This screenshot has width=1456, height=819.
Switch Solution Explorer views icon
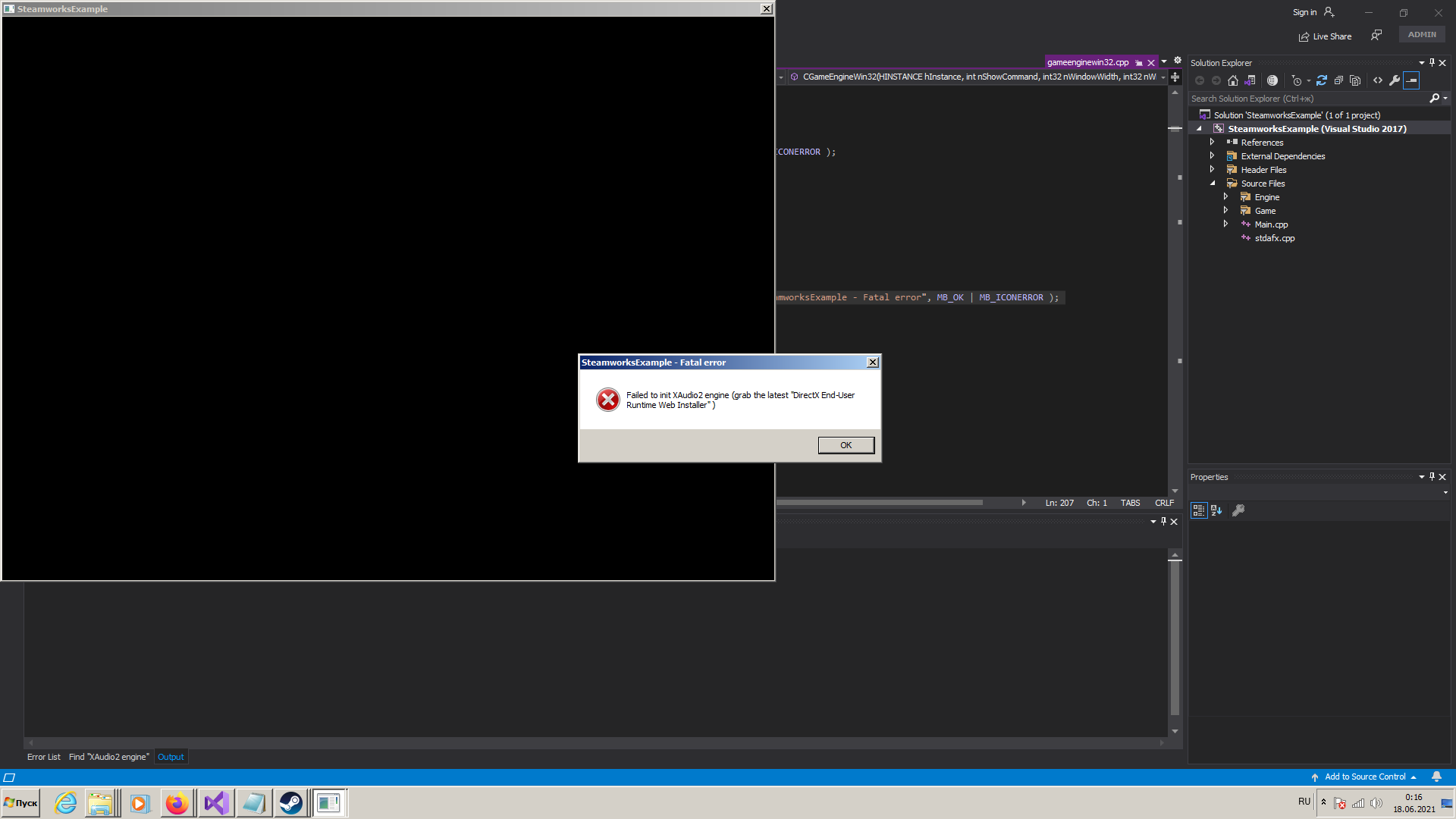(1250, 80)
